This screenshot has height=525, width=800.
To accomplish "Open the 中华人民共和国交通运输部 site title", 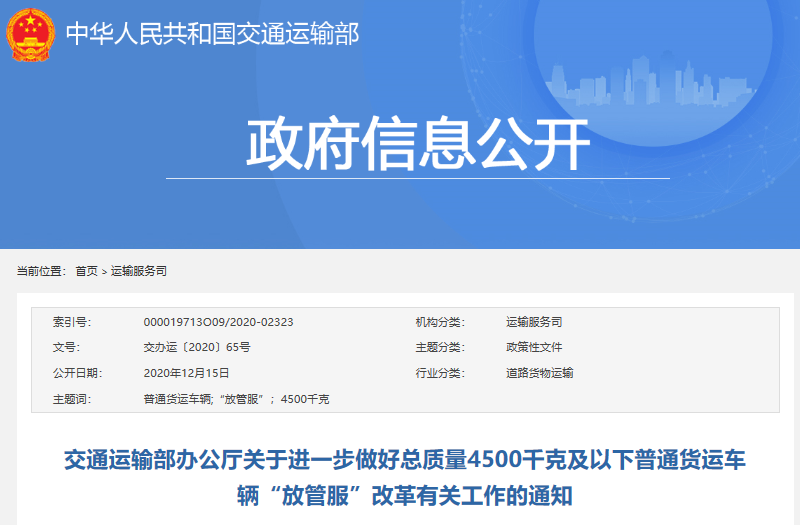I will (212, 34).
